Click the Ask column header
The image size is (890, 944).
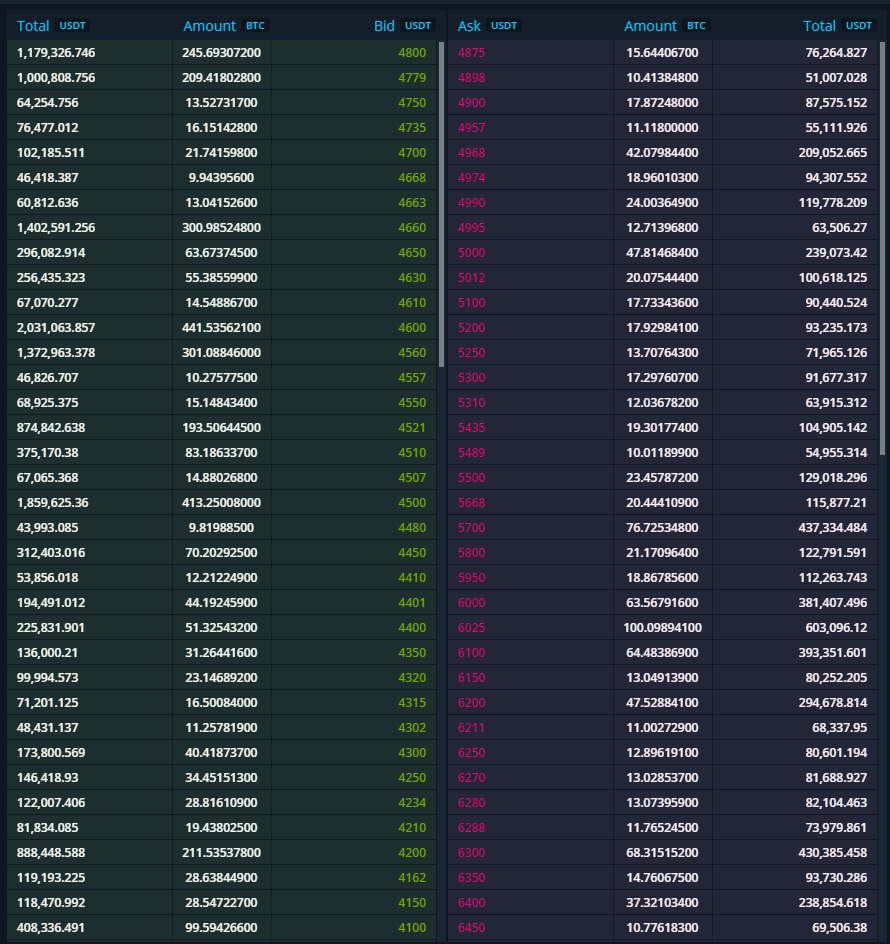coord(487,26)
